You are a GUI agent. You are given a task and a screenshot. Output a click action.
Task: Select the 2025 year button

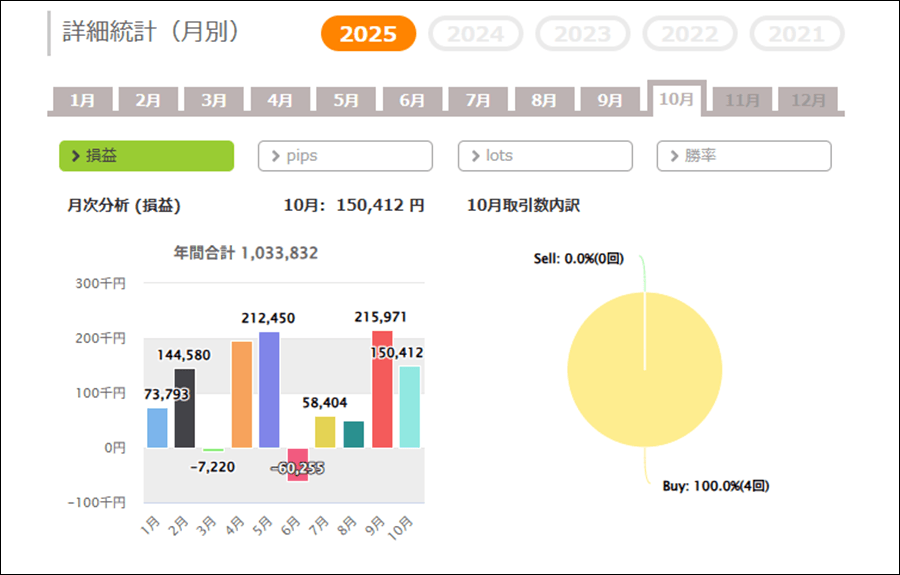367,34
